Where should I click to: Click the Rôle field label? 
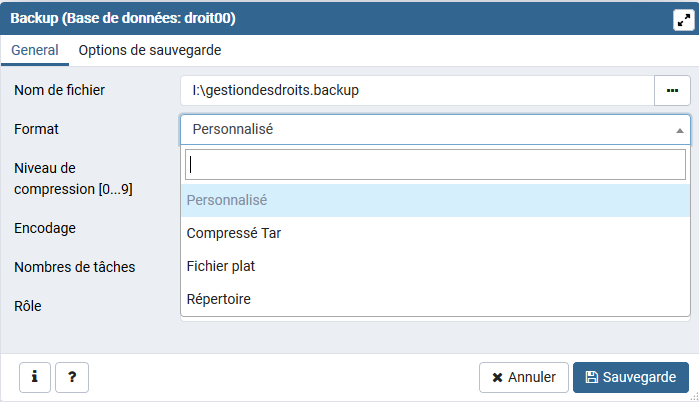pyautogui.click(x=28, y=306)
